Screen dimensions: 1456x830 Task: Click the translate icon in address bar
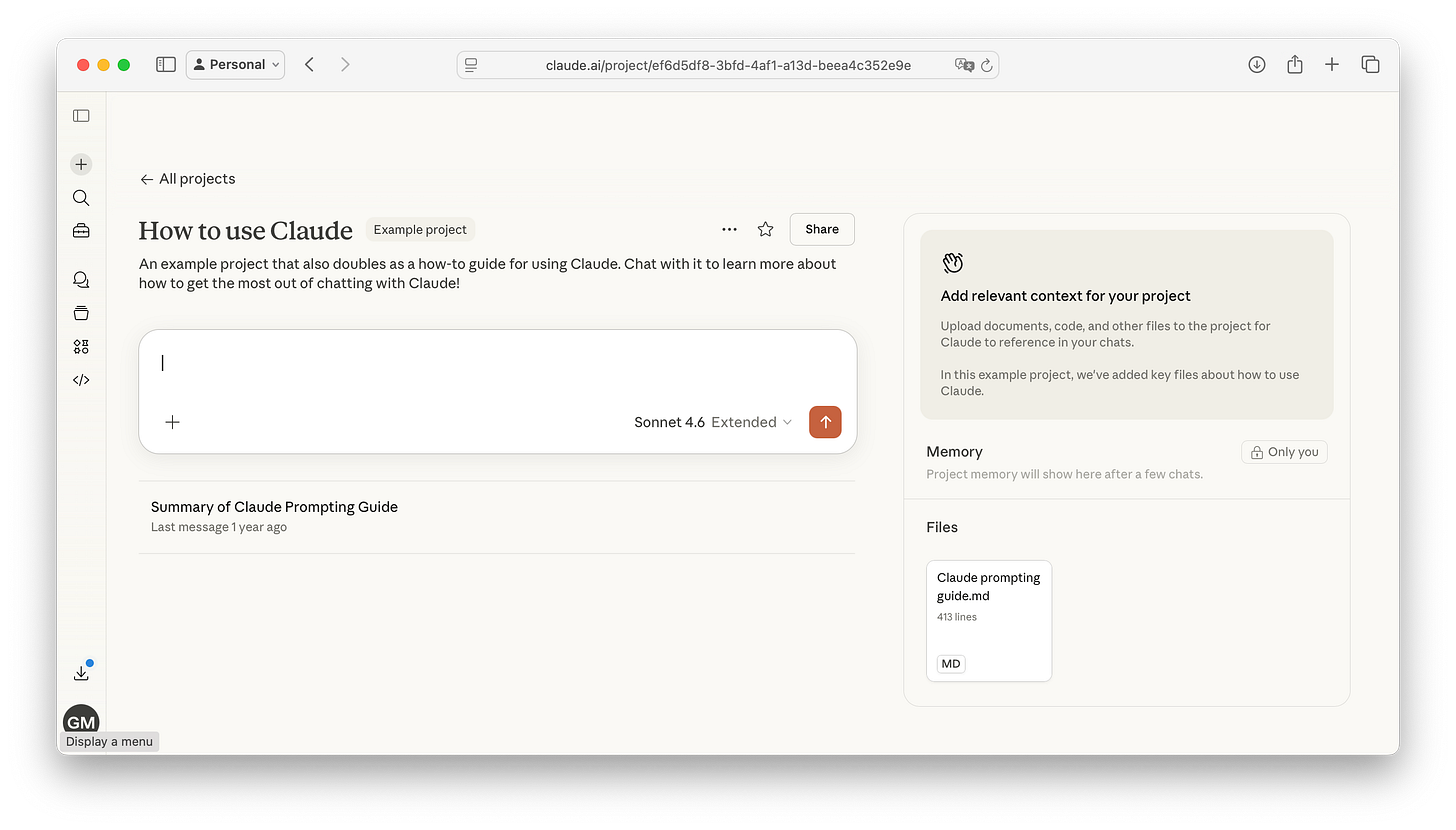964,65
